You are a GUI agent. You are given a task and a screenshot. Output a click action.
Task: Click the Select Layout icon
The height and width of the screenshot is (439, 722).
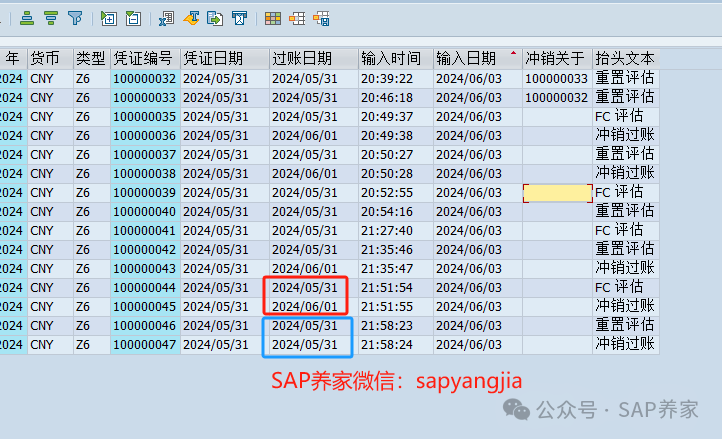point(297,19)
